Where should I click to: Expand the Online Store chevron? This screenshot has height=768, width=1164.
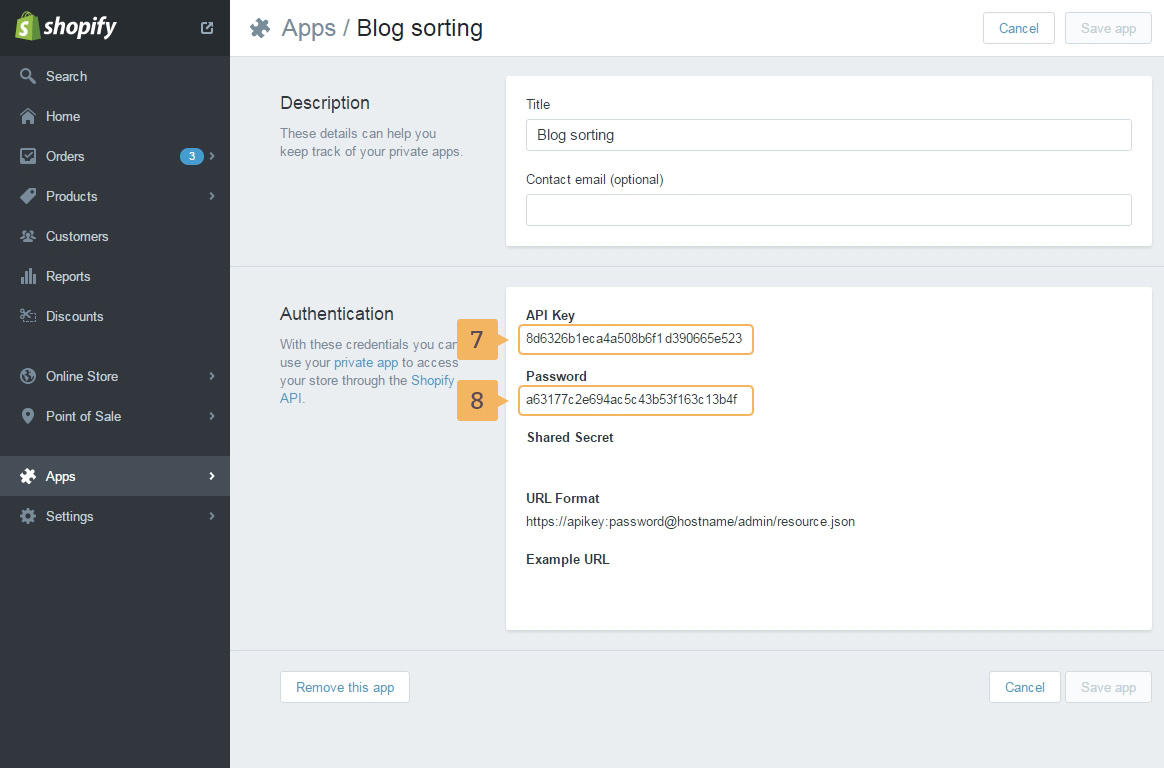(212, 376)
